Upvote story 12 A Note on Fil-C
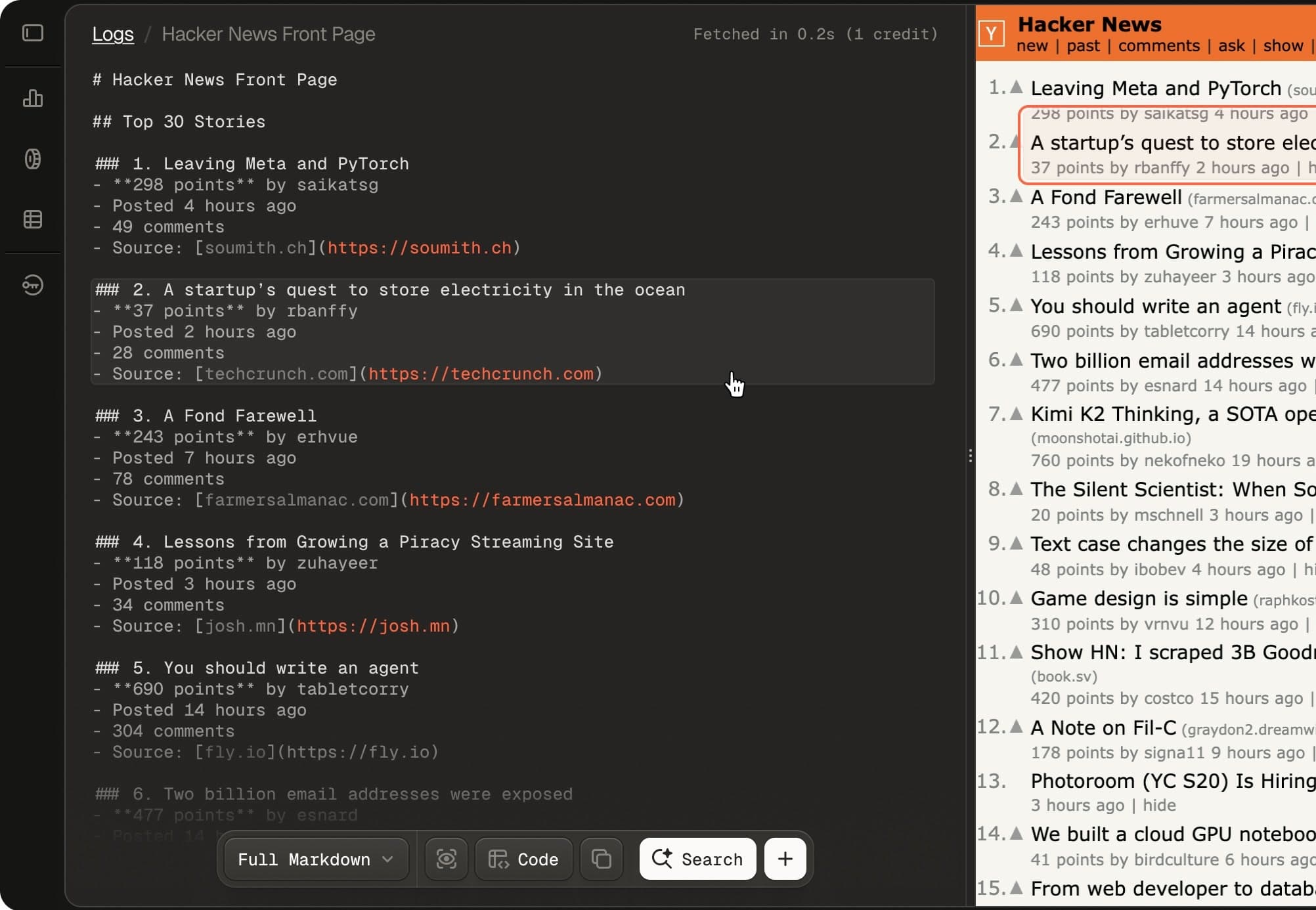 1017,726
